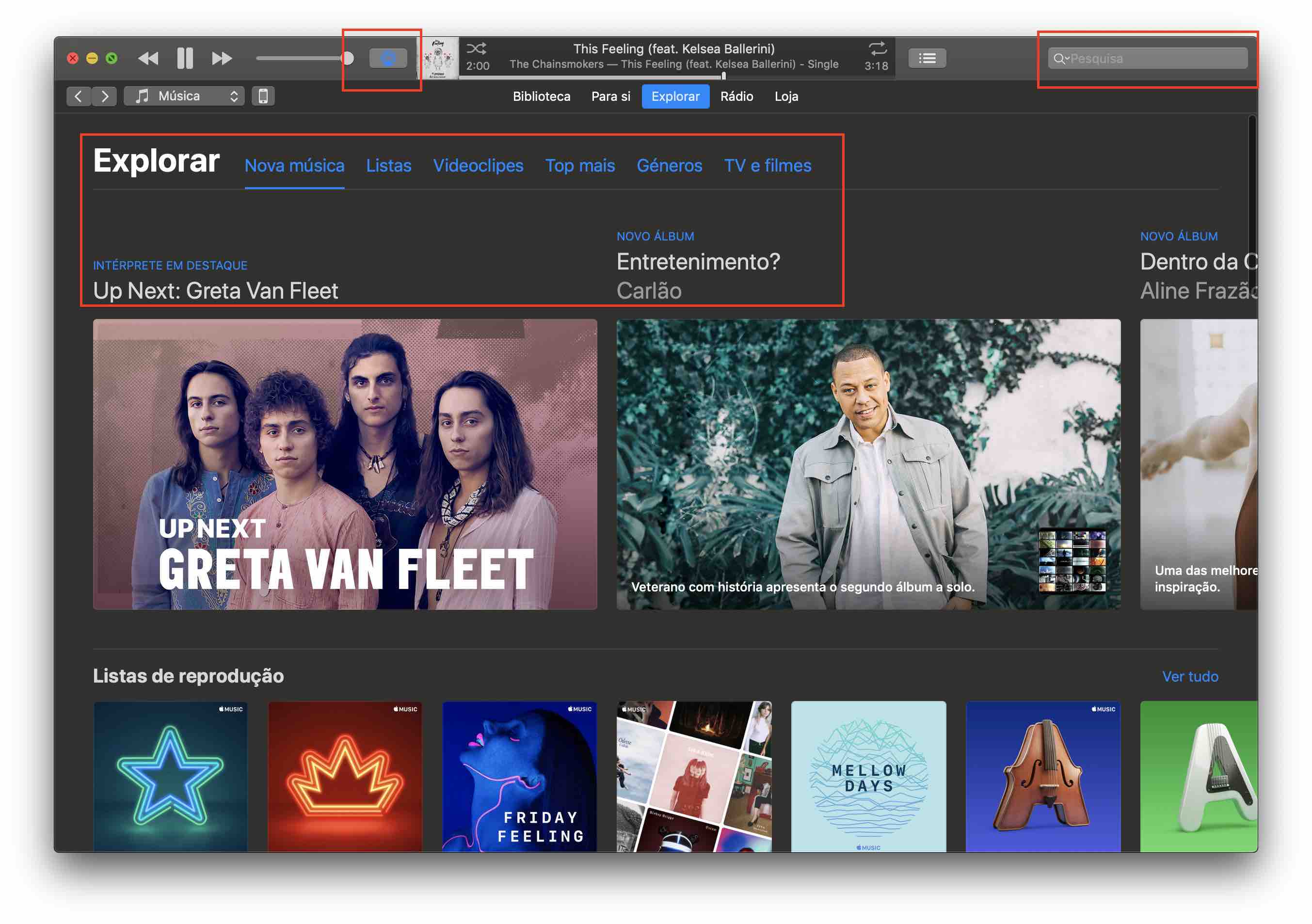Open the Mellow Days playlist
Image resolution: width=1312 pixels, height=924 pixels.
pyautogui.click(x=868, y=776)
